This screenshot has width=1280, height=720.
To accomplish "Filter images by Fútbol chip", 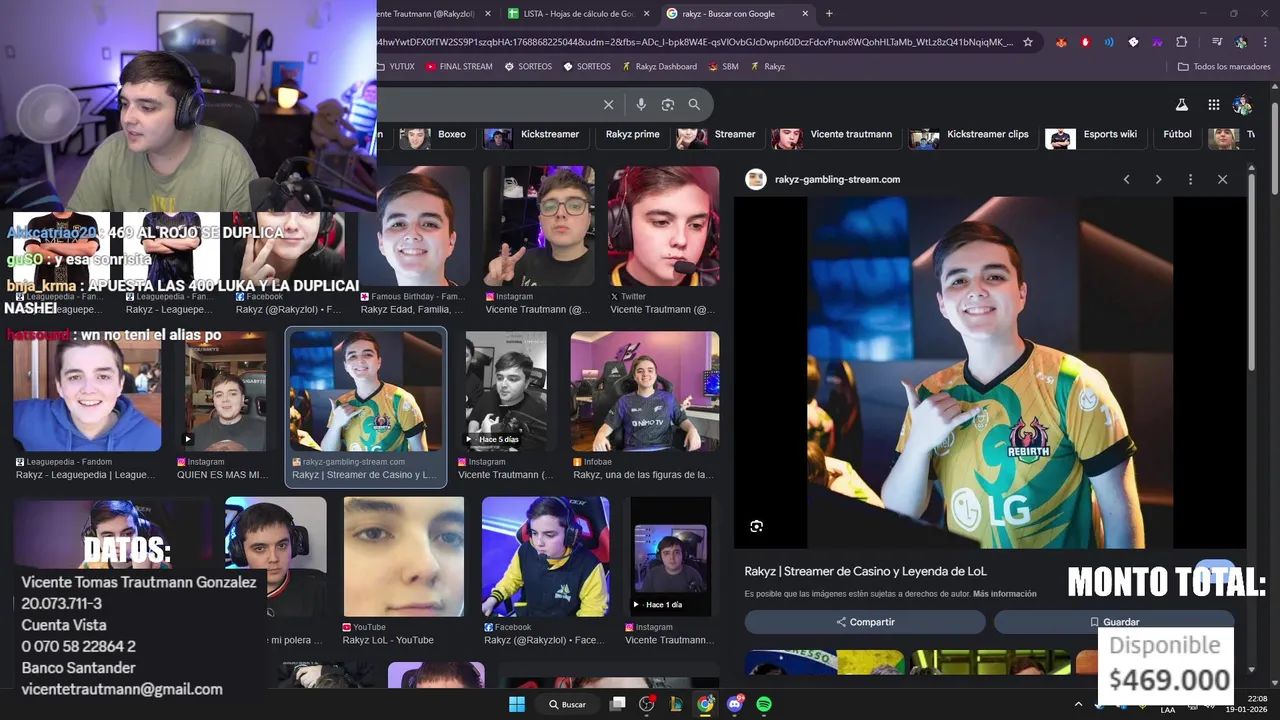I will point(1177,134).
